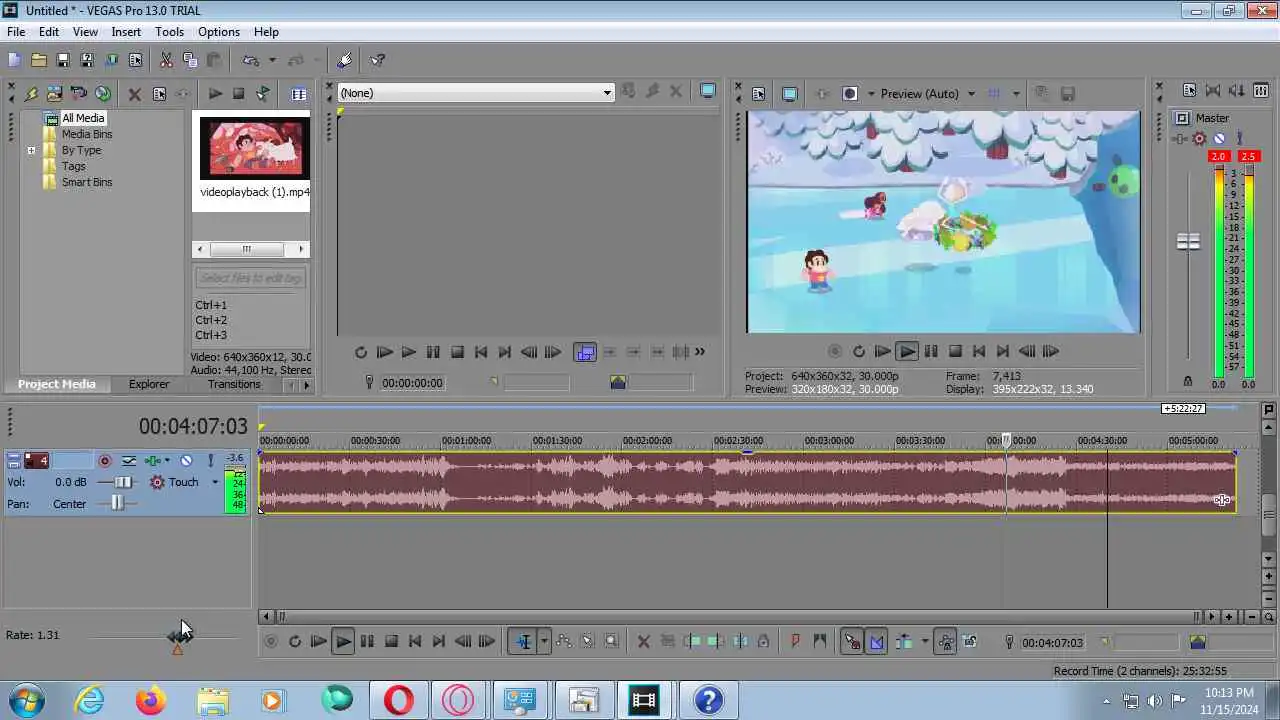Open a project using the folder icon
This screenshot has height=720, width=1280.
(x=38, y=60)
